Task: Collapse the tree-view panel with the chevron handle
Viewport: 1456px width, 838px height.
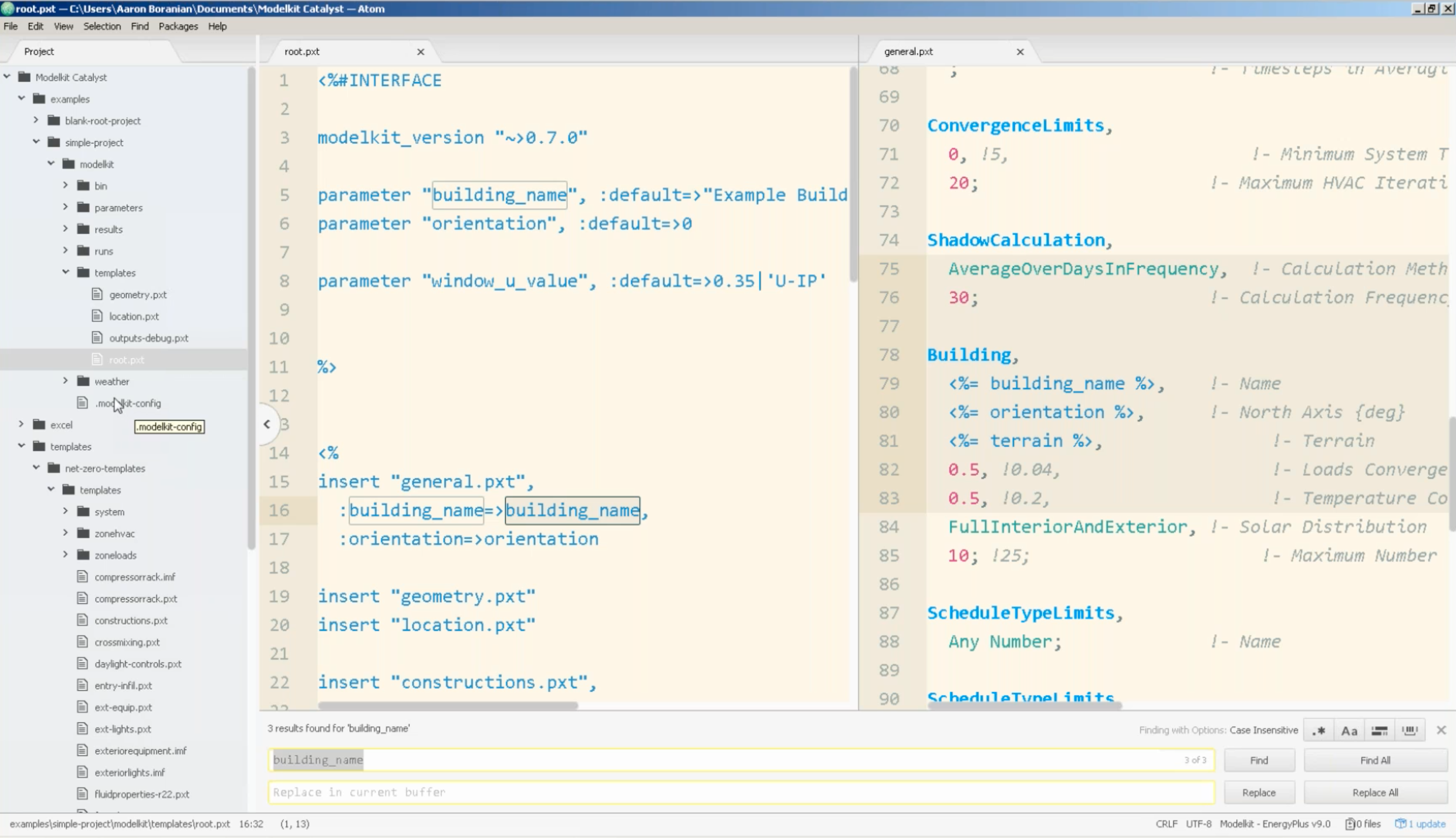Action: 267,424
